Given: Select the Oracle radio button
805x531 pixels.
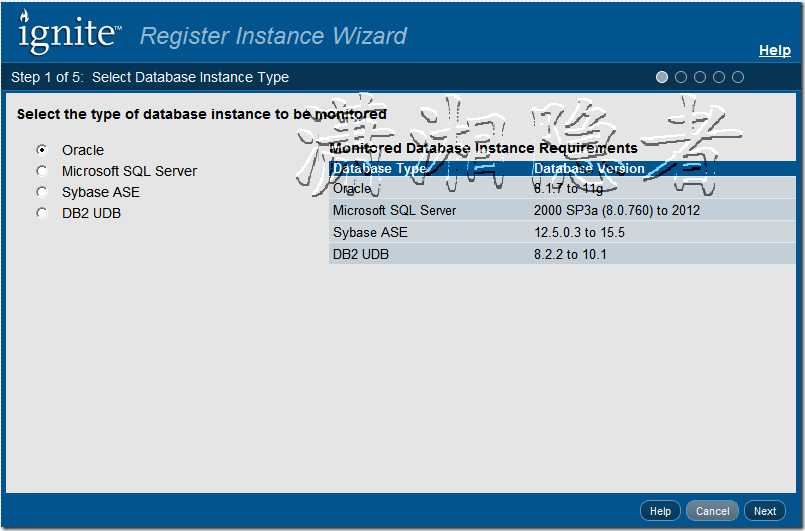Looking at the screenshot, I should [x=42, y=149].
